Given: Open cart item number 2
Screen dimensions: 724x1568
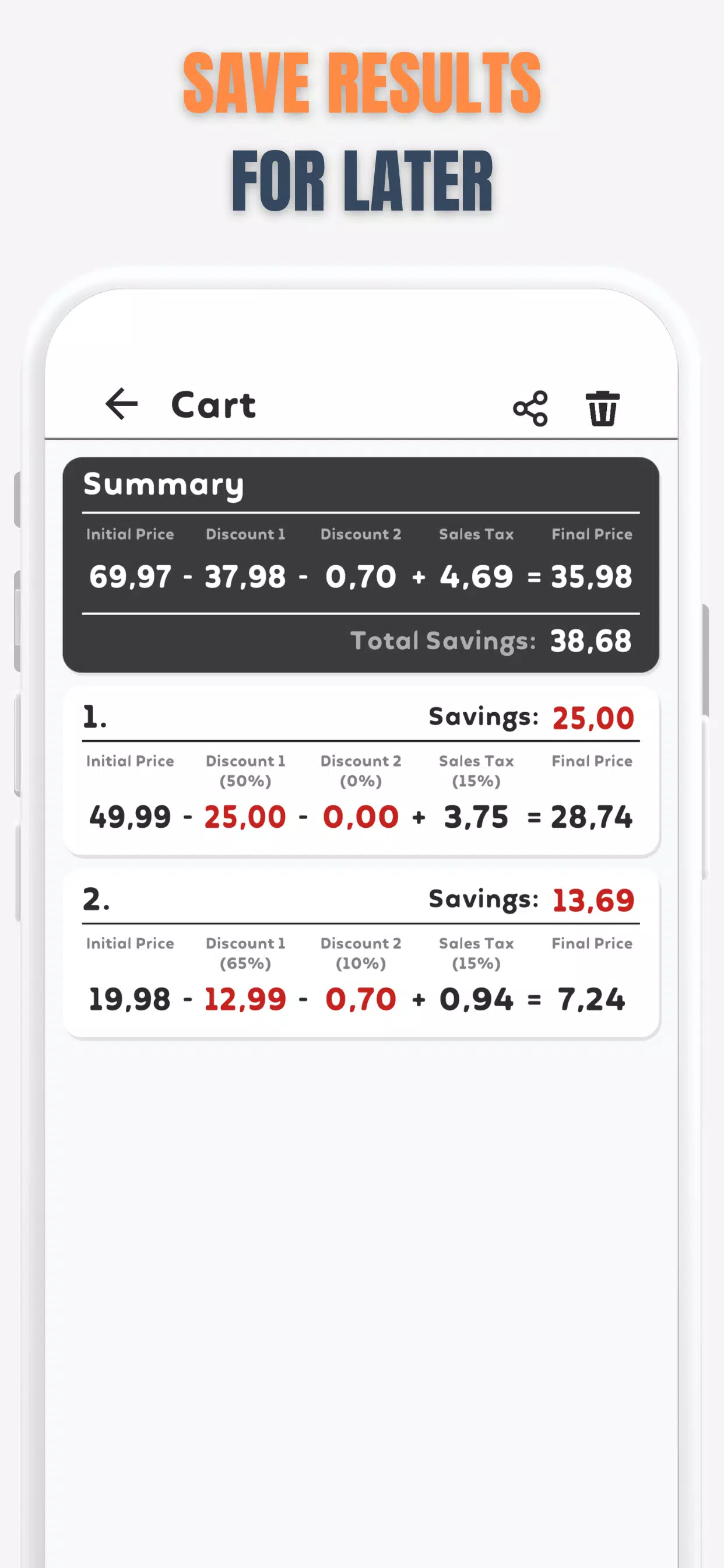Looking at the screenshot, I should (96, 900).
